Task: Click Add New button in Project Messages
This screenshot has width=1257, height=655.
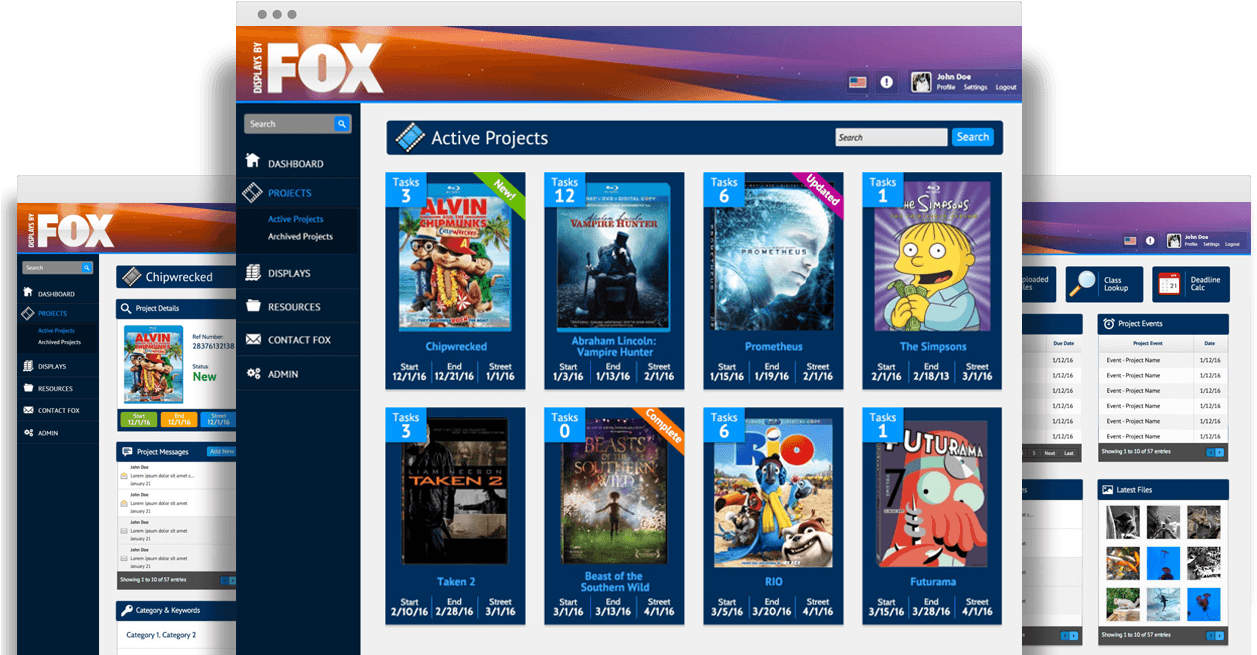Action: pos(221,452)
